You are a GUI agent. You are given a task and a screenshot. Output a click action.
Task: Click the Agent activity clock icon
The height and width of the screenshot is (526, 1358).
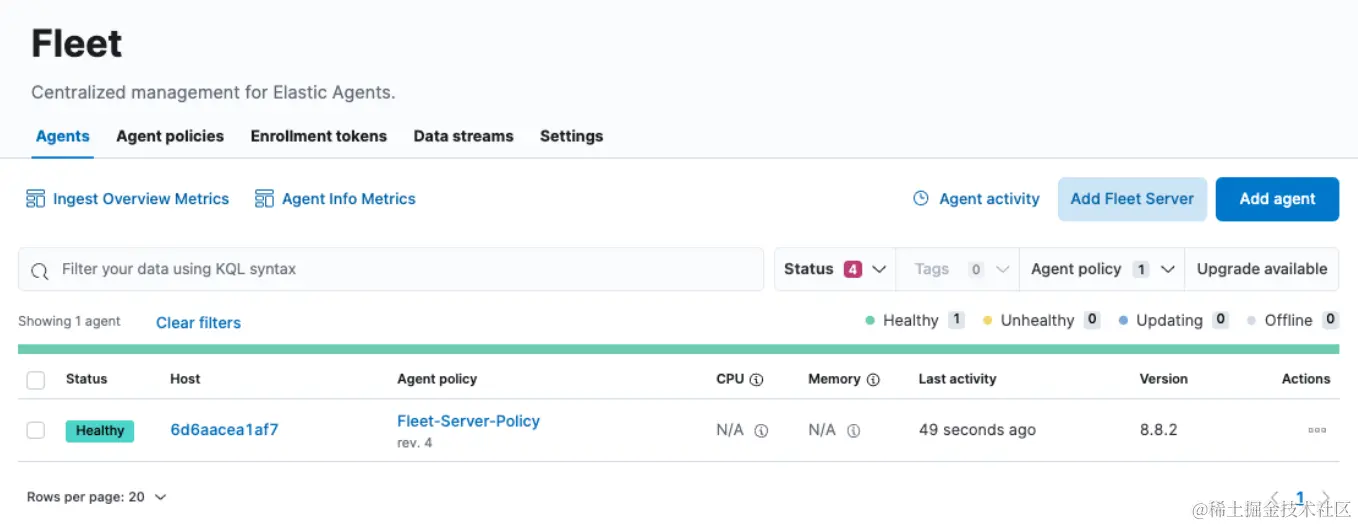point(921,199)
